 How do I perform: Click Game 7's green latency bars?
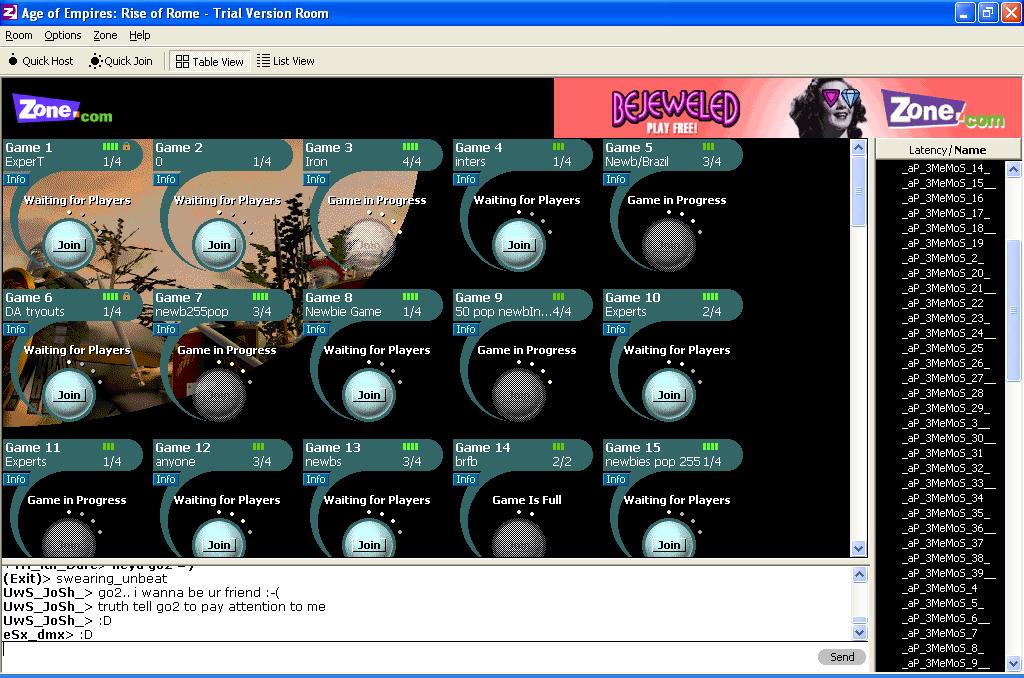261,297
